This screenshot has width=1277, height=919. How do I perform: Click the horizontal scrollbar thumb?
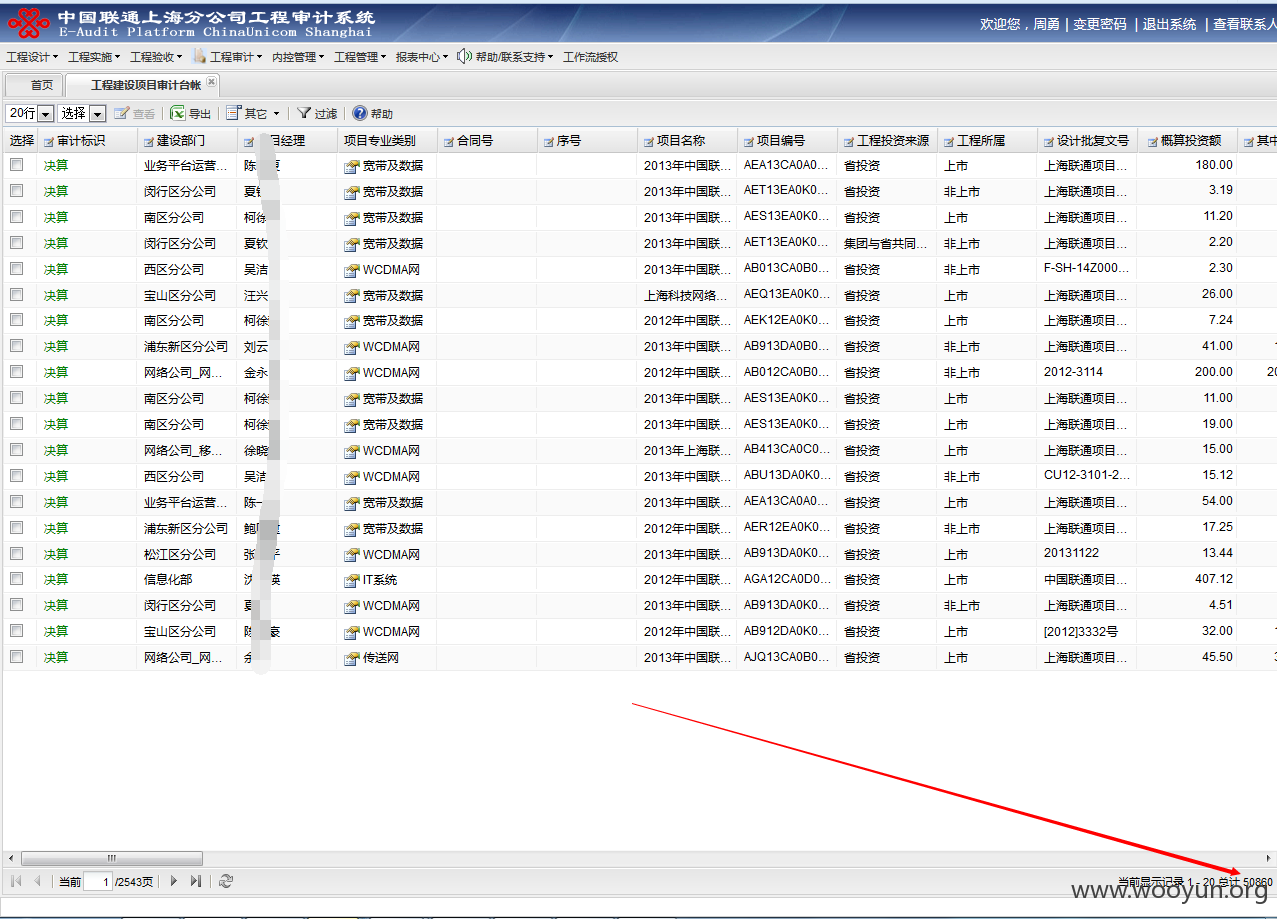coord(112,858)
